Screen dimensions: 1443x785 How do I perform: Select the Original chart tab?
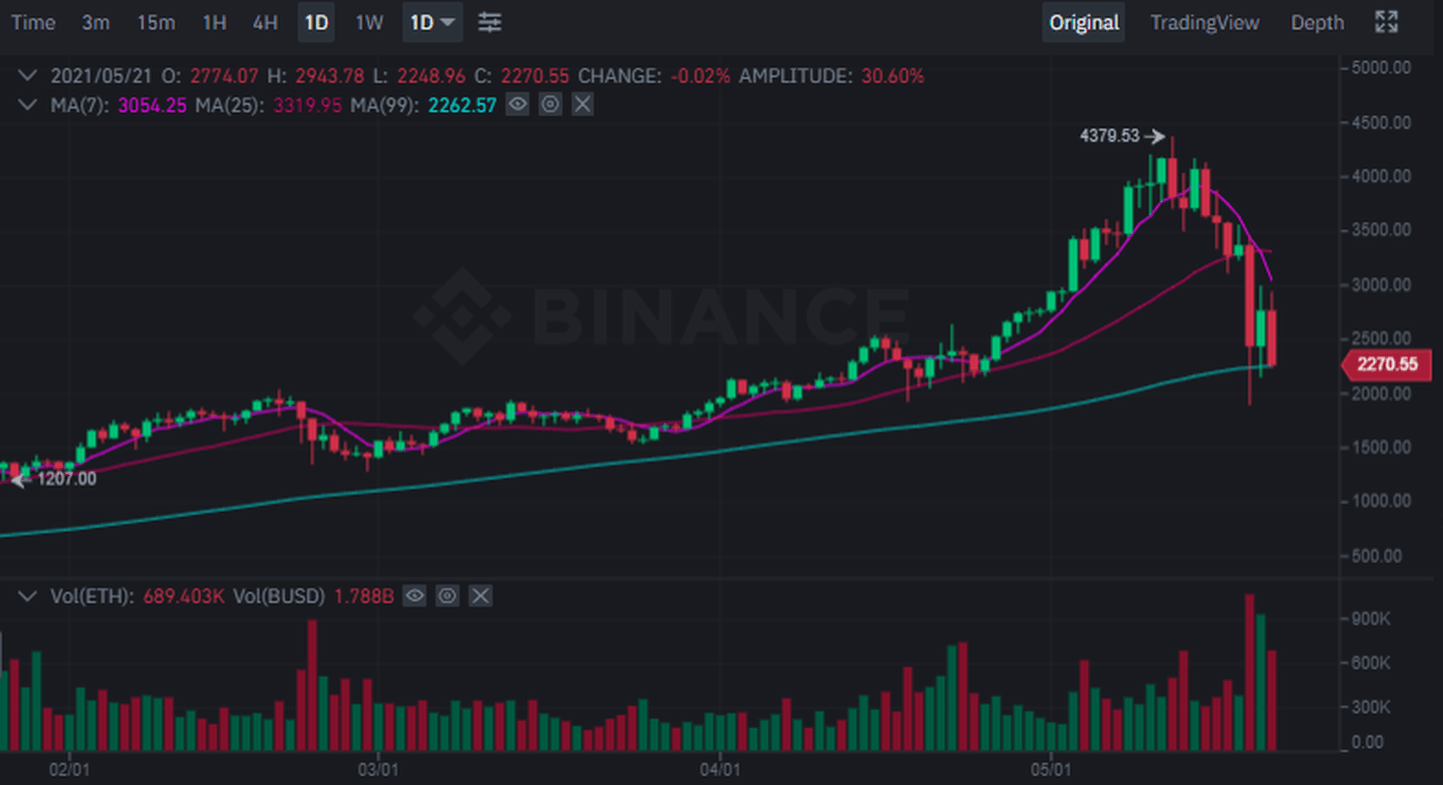coord(1084,22)
